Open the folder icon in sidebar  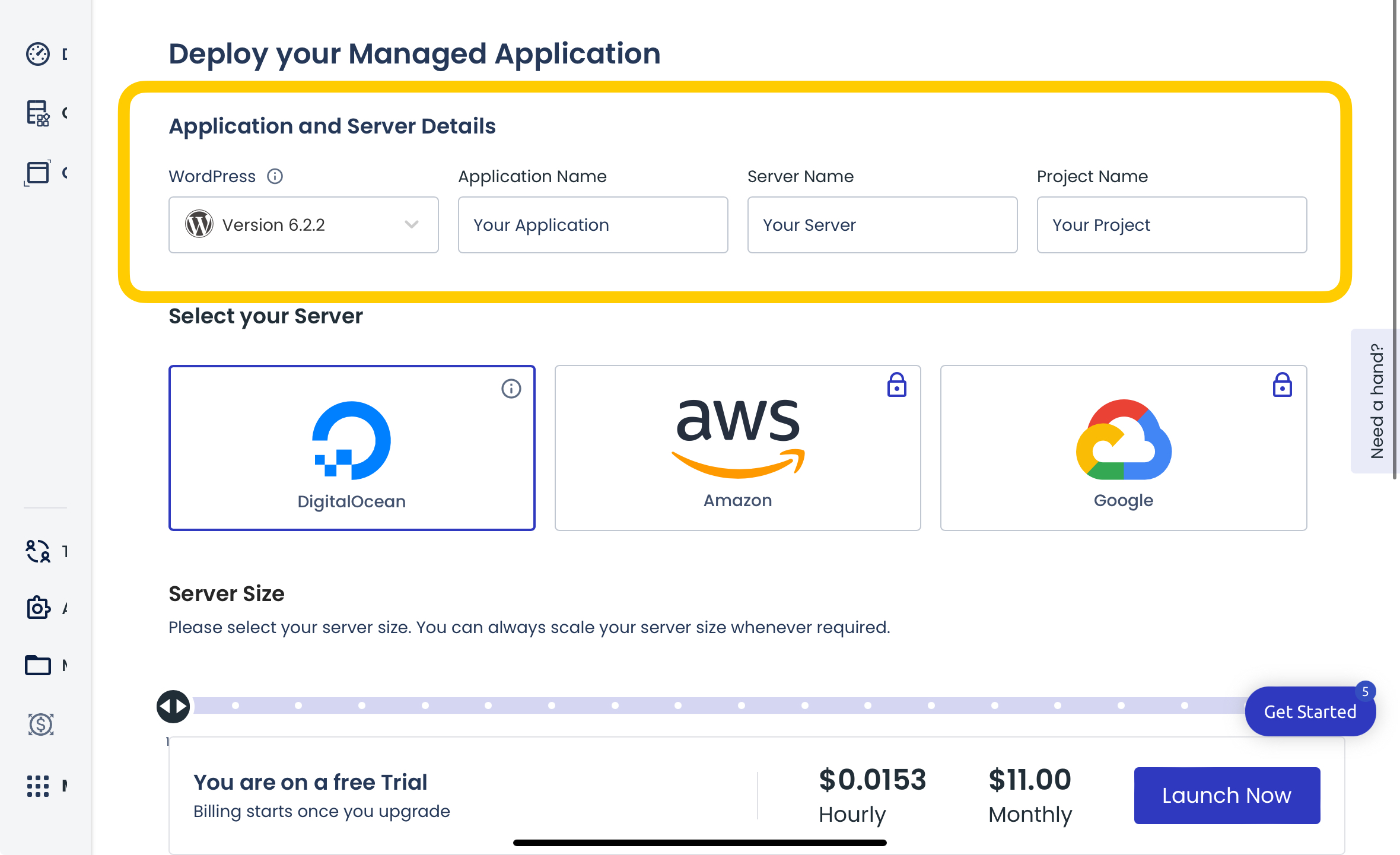[x=38, y=665]
